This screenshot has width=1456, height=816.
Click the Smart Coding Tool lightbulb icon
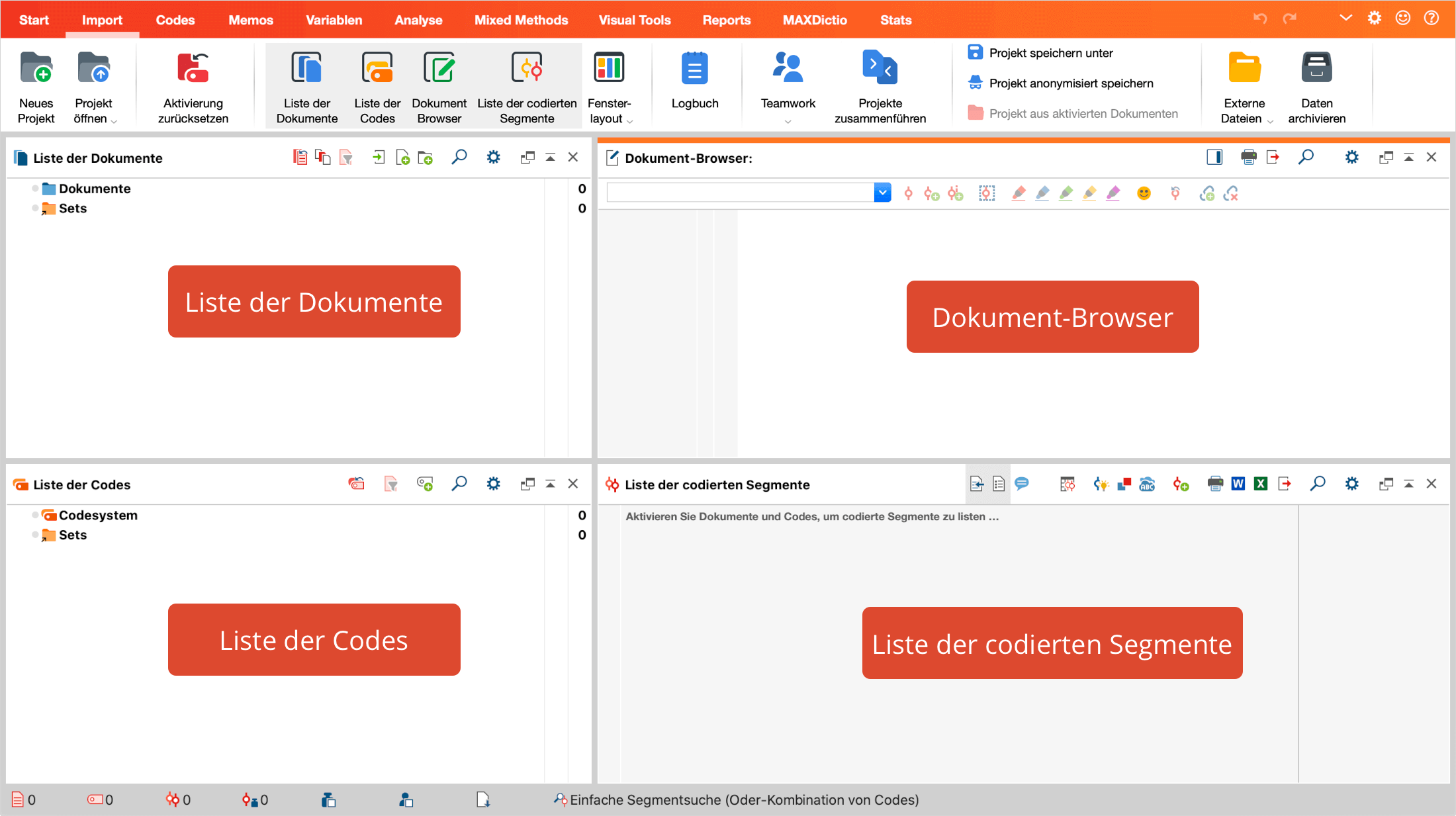tap(1101, 484)
